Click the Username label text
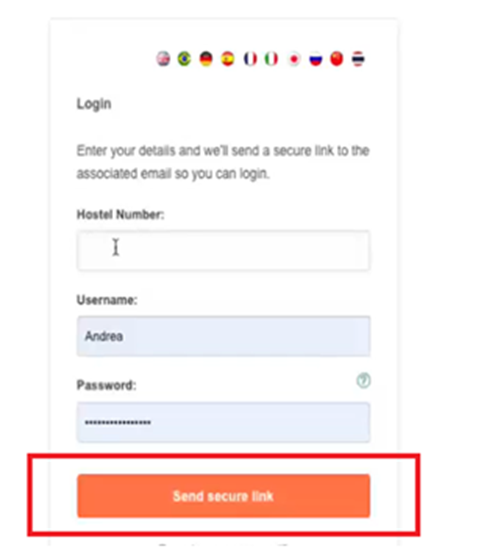Viewport: 481px width, 549px height. [x=107, y=300]
